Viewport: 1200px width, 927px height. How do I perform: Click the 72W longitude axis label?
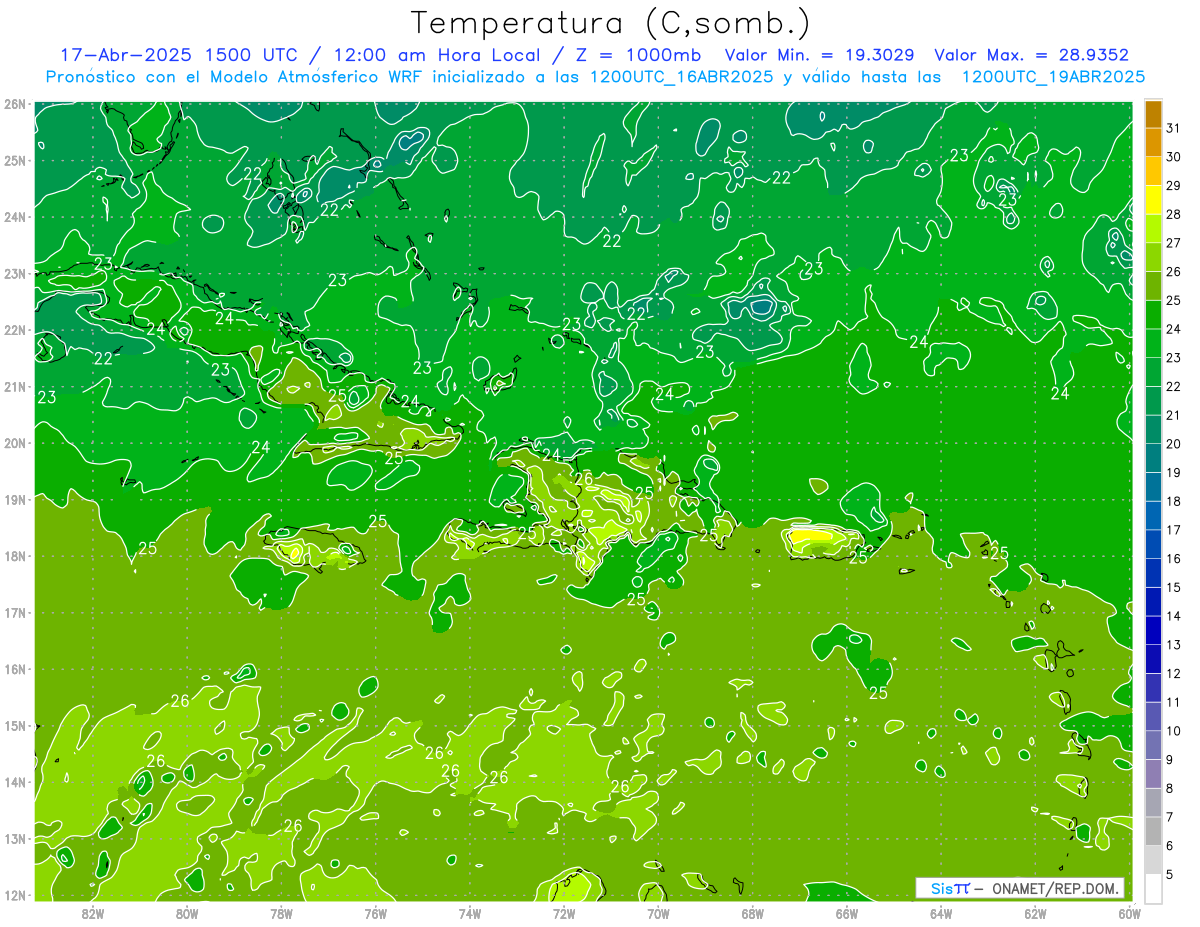[x=563, y=913]
